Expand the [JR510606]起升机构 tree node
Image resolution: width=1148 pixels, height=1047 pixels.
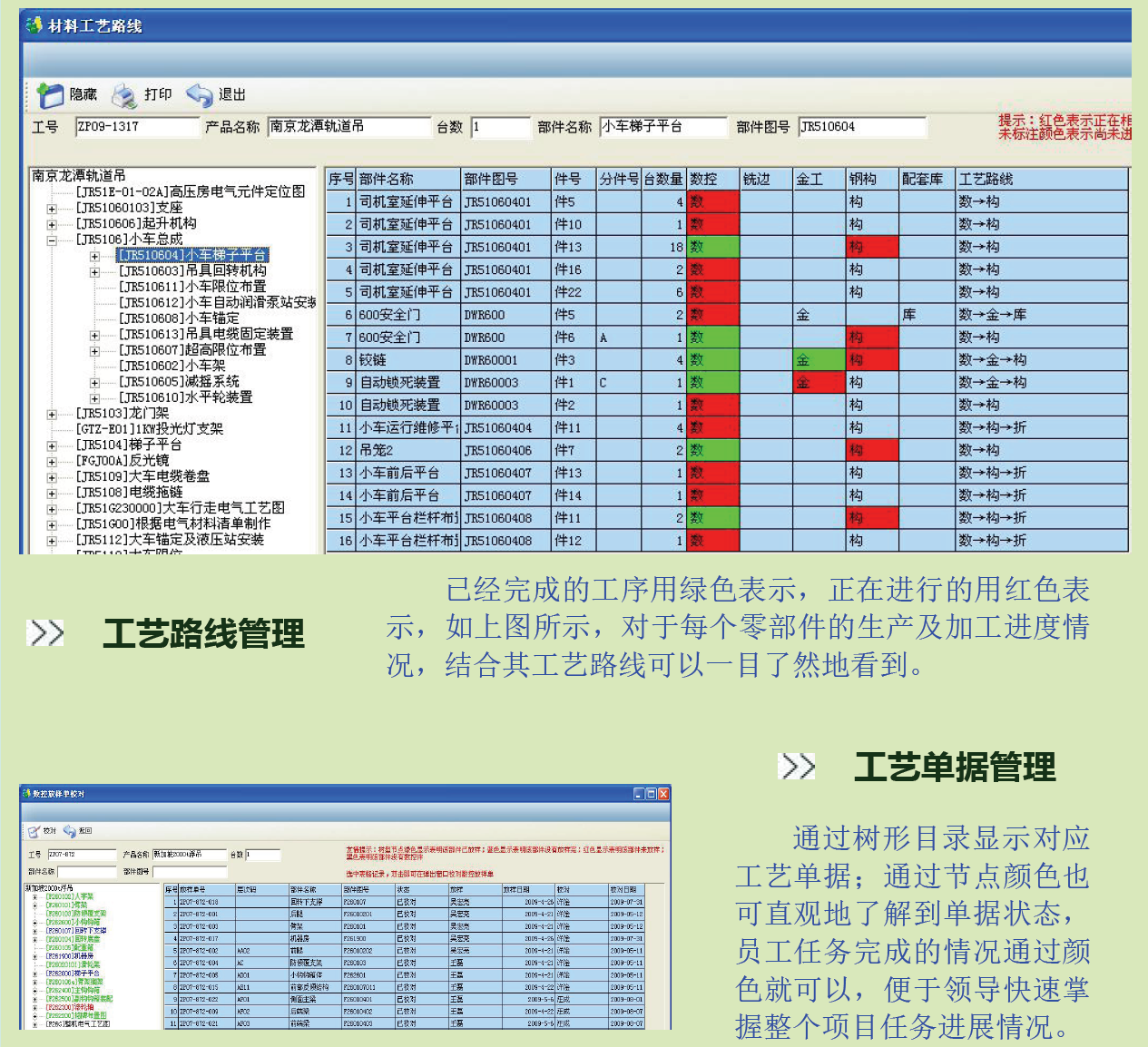click(x=52, y=224)
